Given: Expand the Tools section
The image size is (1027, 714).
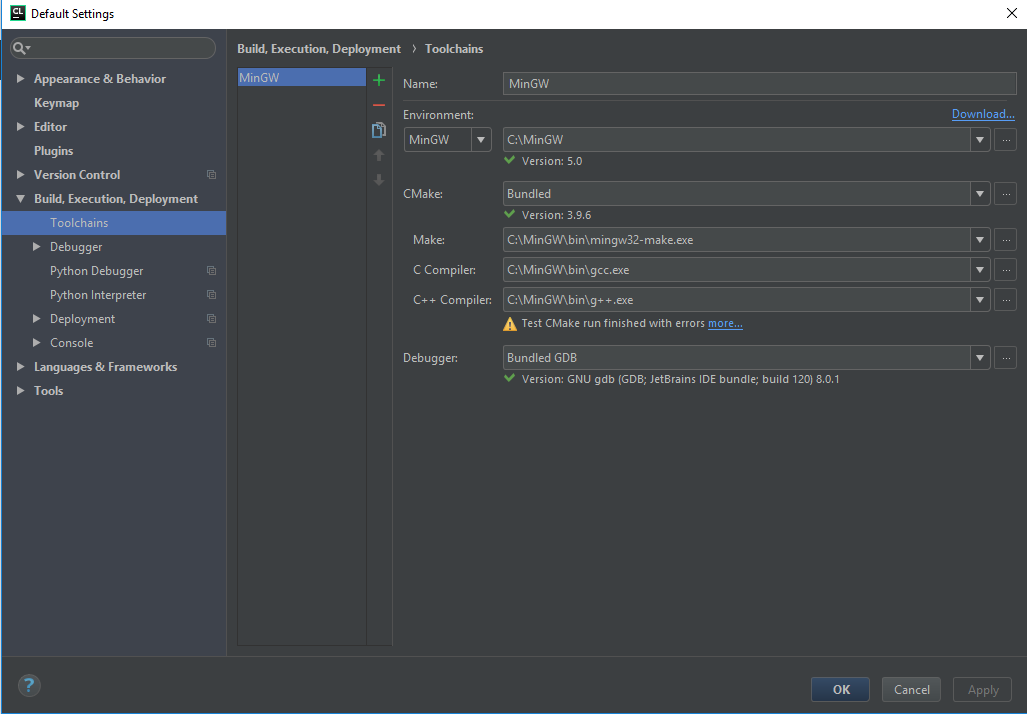Looking at the screenshot, I should (x=20, y=390).
